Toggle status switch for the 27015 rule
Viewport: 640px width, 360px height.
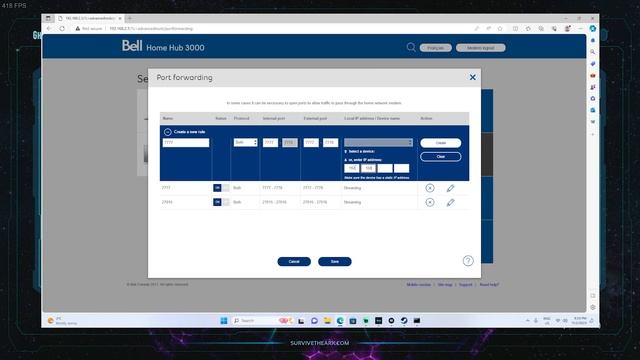tap(221, 202)
